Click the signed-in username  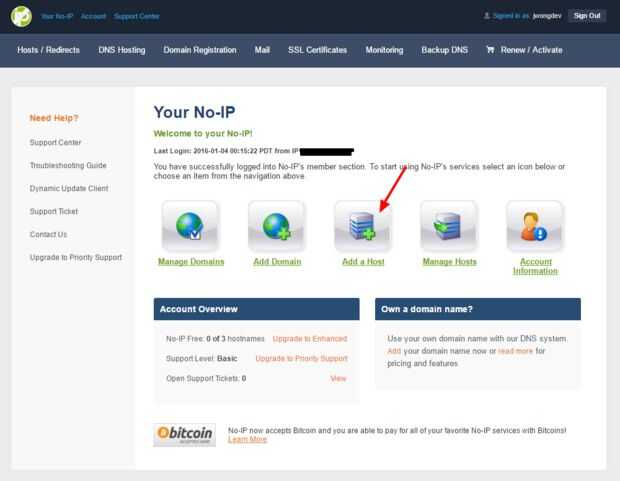pyautogui.click(x=547, y=16)
